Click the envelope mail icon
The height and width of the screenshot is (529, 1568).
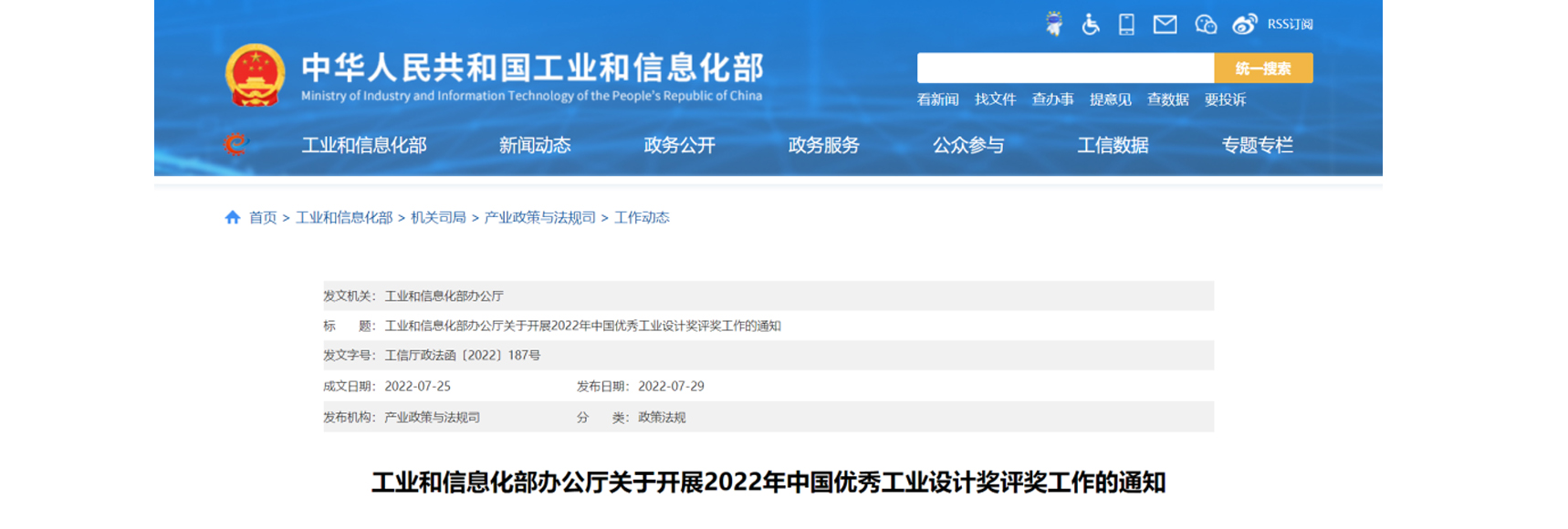coord(1165,25)
